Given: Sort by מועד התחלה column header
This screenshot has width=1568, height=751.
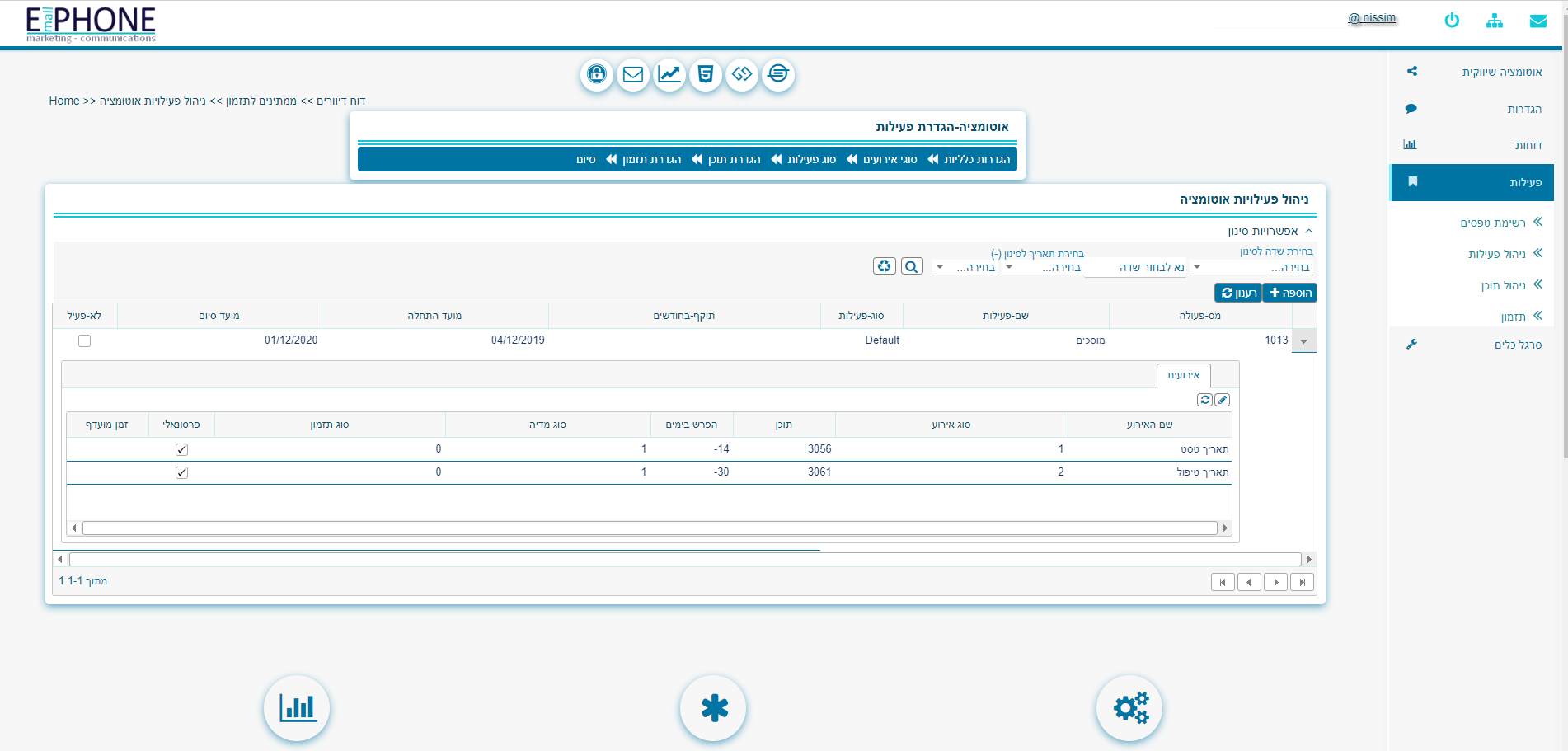Looking at the screenshot, I should pos(434,316).
